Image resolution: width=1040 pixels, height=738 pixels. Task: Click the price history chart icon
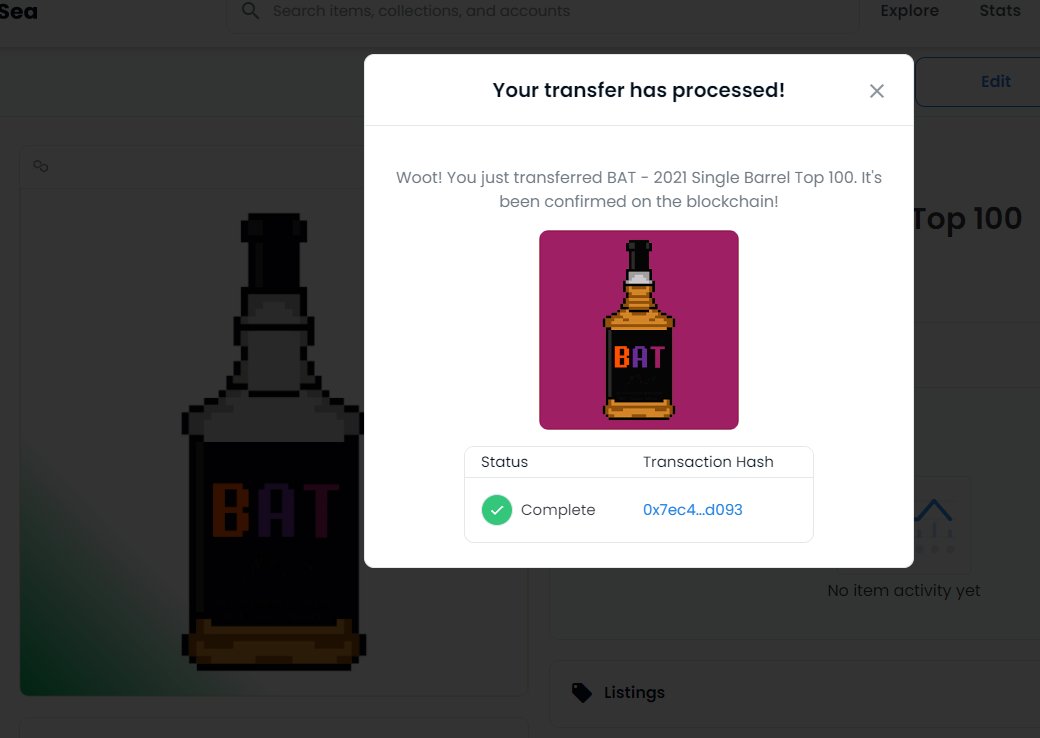click(x=934, y=525)
